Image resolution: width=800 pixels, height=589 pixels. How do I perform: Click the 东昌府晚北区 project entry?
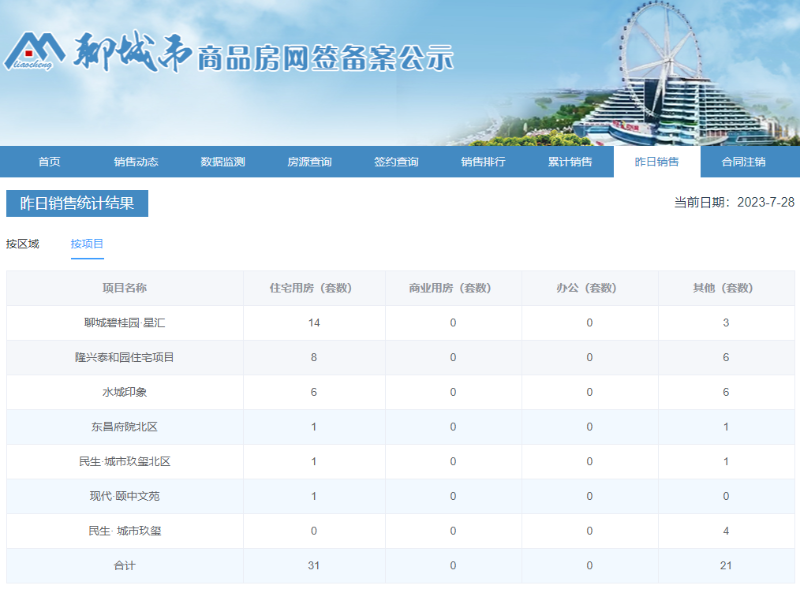[x=123, y=427]
